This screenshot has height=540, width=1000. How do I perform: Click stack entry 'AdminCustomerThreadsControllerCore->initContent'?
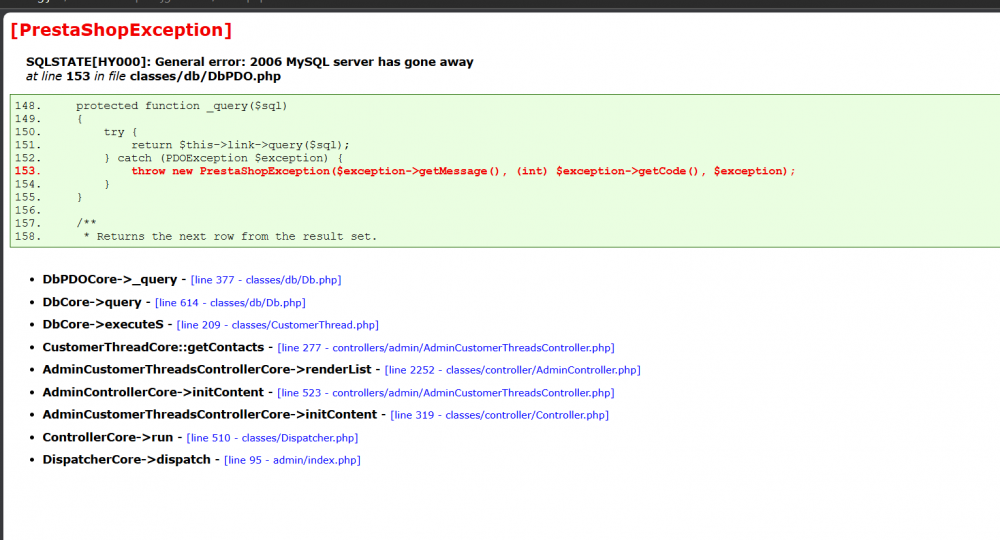(x=210, y=415)
